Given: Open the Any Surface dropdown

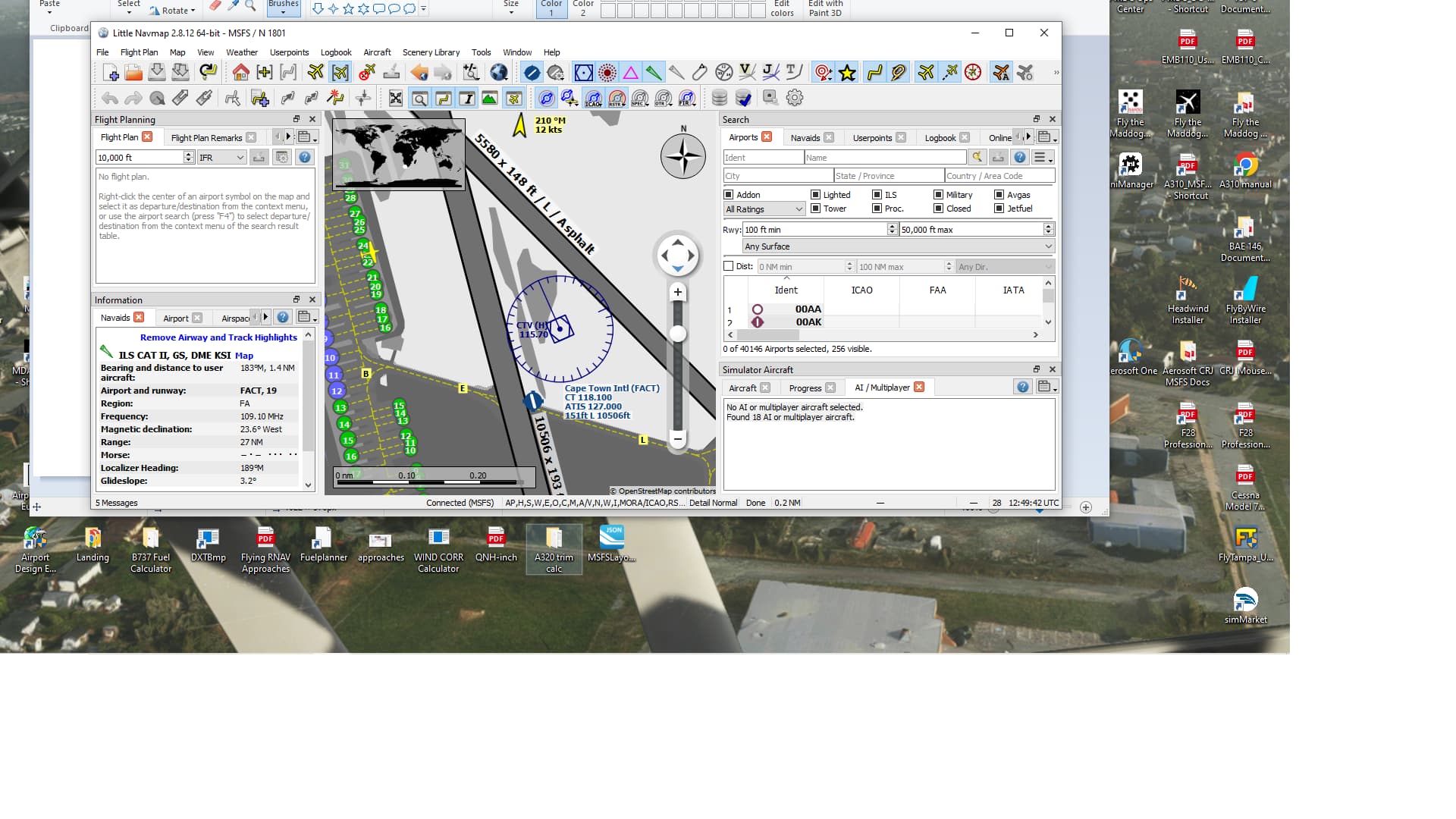Looking at the screenshot, I should 898,246.
